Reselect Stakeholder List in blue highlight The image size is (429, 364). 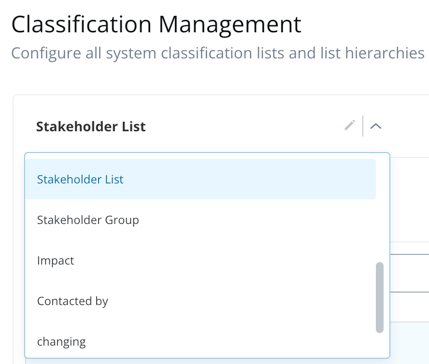click(x=201, y=179)
